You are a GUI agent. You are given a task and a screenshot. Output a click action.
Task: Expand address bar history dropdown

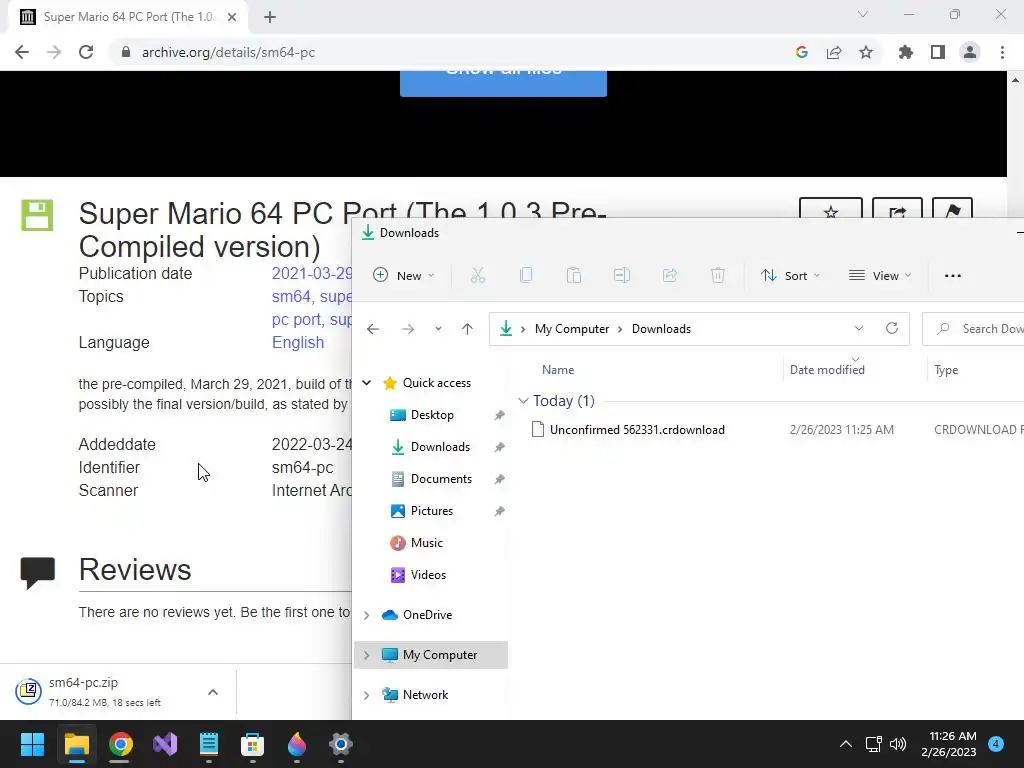point(859,328)
